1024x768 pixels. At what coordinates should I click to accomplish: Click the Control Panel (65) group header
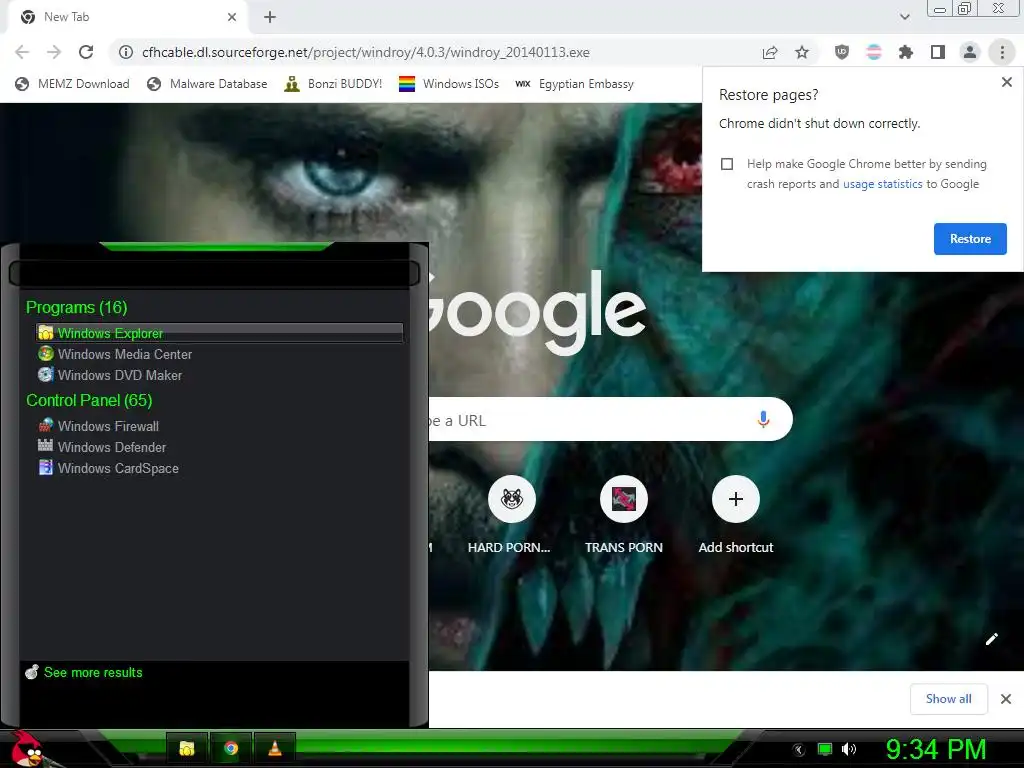pos(89,400)
